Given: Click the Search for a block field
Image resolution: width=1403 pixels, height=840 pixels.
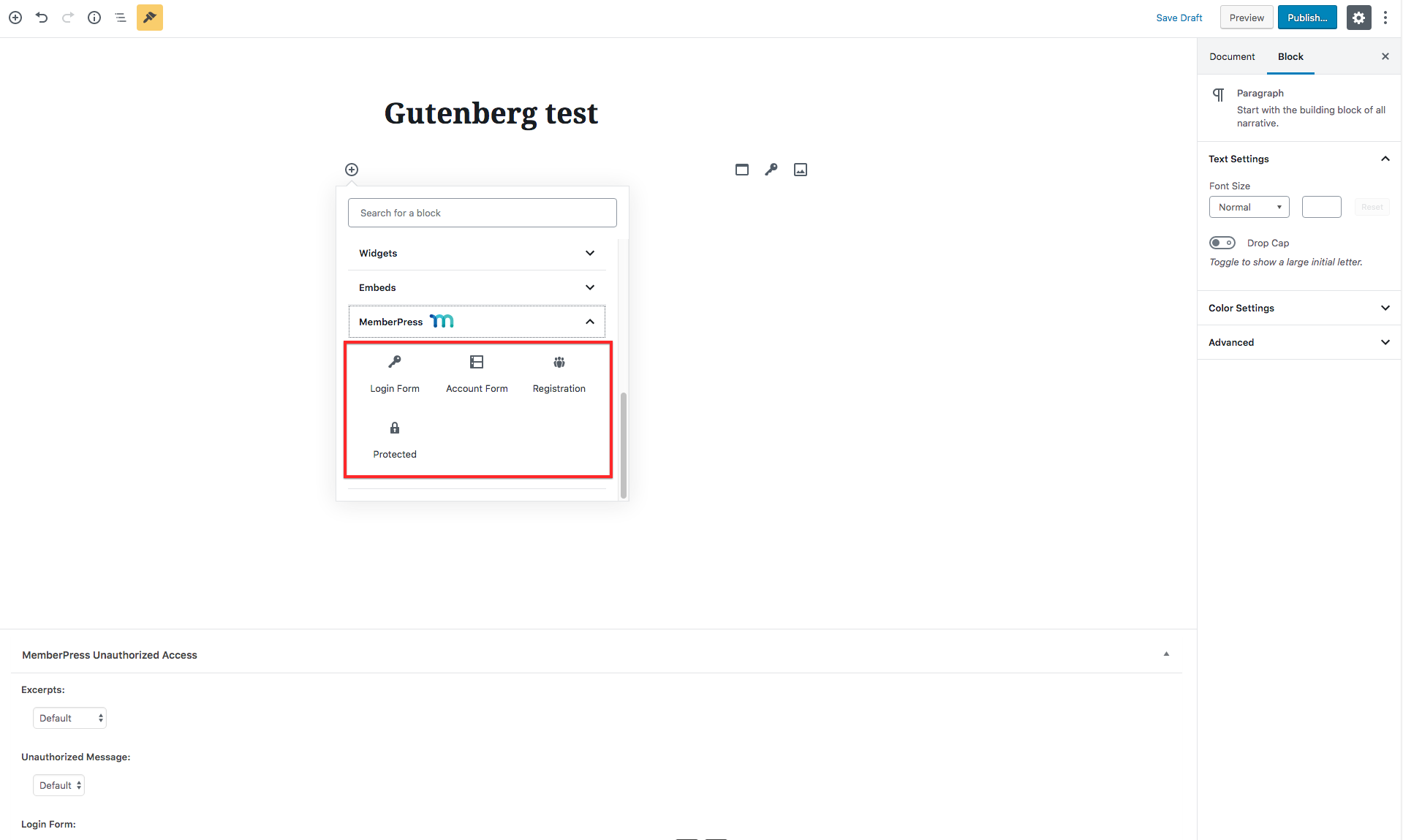Looking at the screenshot, I should click(483, 213).
